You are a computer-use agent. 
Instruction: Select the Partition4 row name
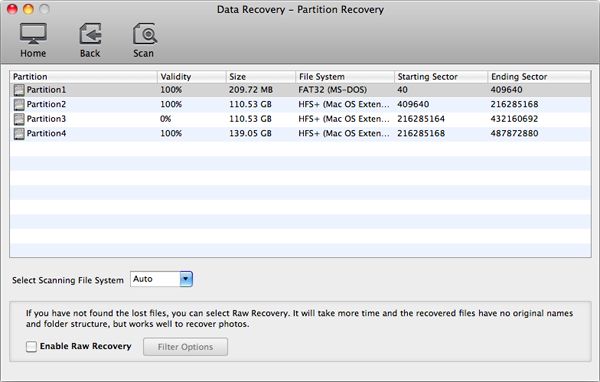46,134
